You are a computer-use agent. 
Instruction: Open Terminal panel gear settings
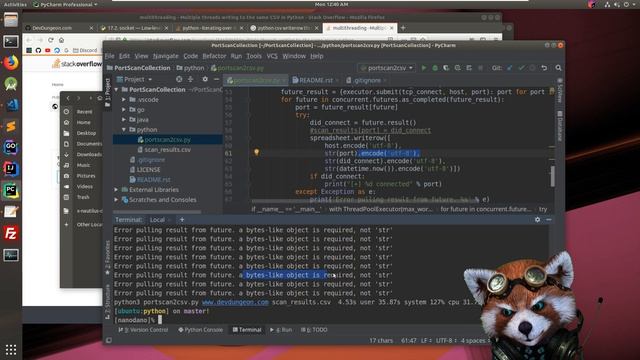click(538, 220)
